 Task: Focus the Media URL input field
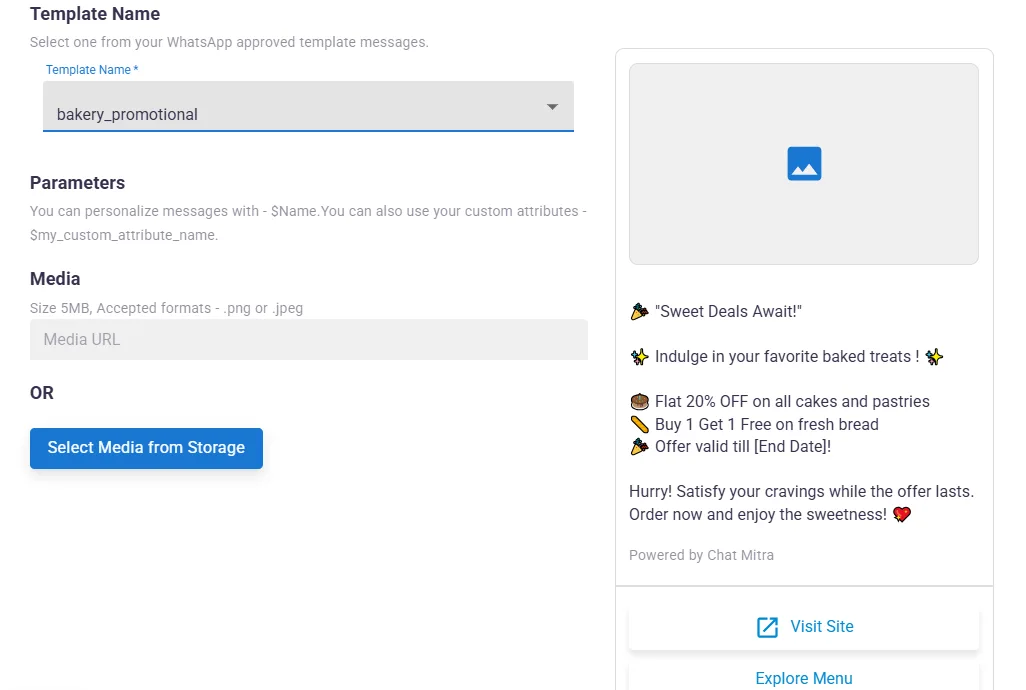pos(309,339)
